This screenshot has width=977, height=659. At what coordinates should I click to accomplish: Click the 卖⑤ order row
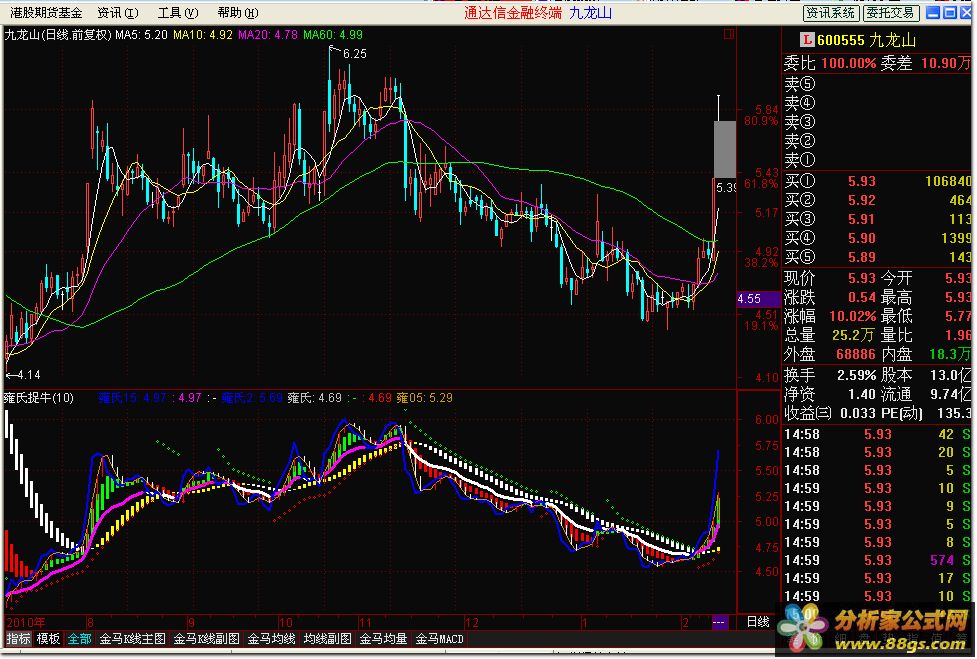click(x=877, y=84)
